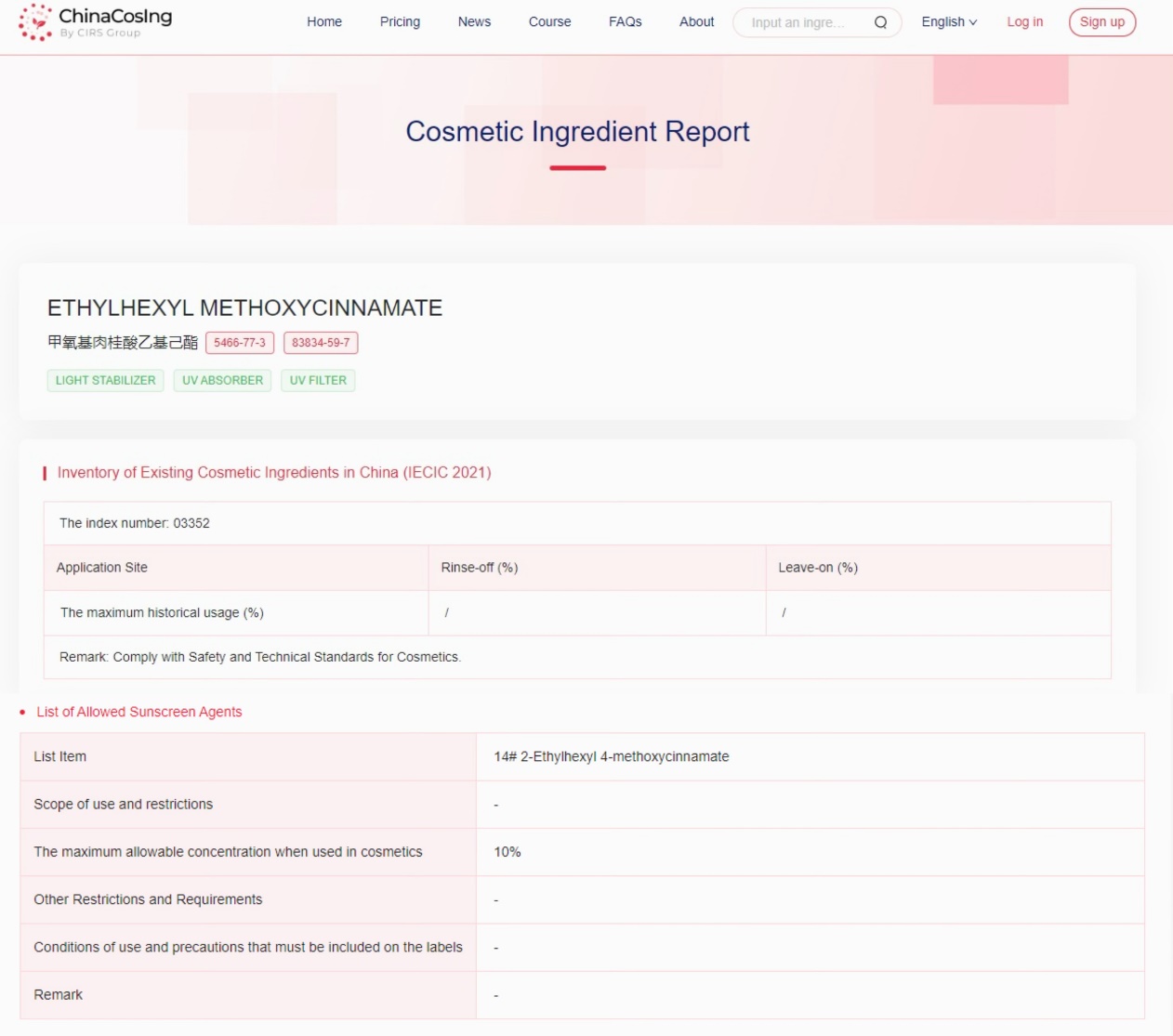Select the LIGHT STABILIZER tag

pyautogui.click(x=105, y=381)
